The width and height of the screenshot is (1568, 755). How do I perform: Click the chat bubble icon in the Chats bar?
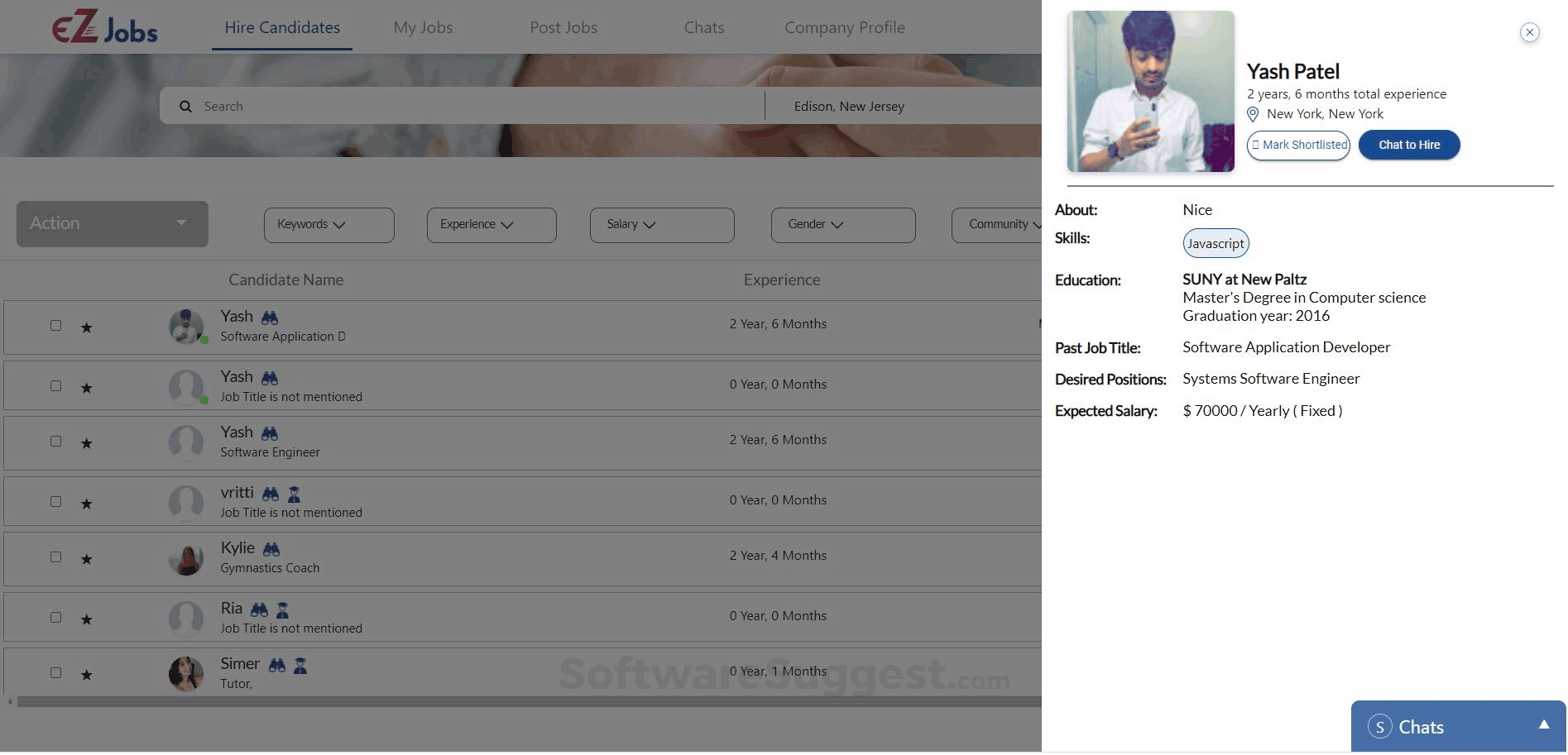click(x=1379, y=726)
